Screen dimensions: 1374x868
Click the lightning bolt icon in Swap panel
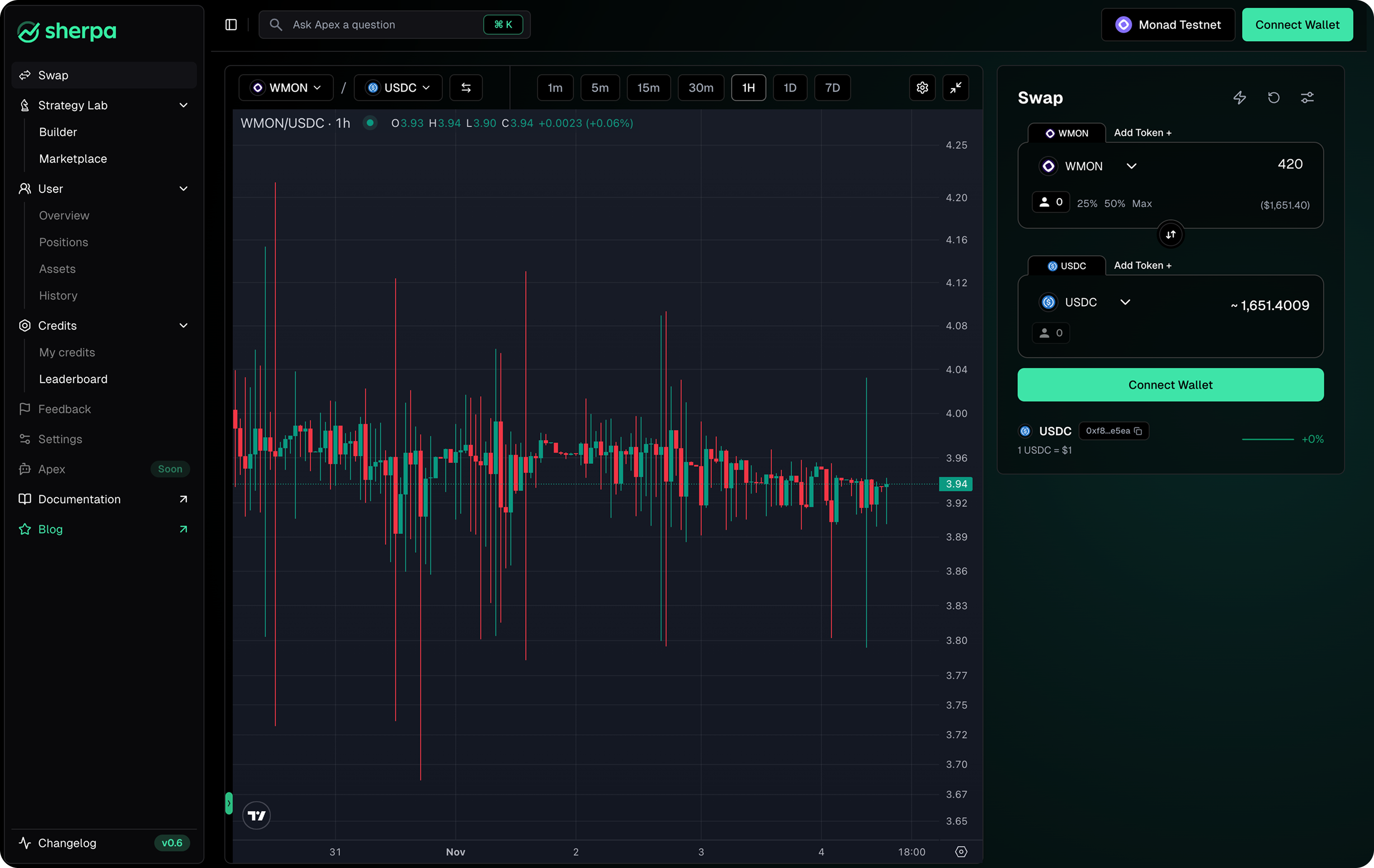click(x=1239, y=98)
